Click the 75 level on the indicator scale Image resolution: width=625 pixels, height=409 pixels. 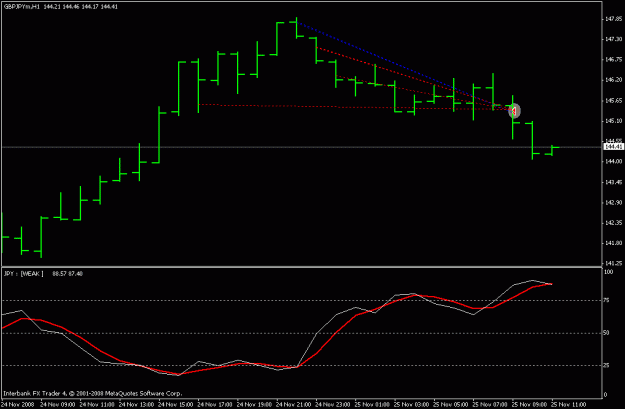coord(607,300)
